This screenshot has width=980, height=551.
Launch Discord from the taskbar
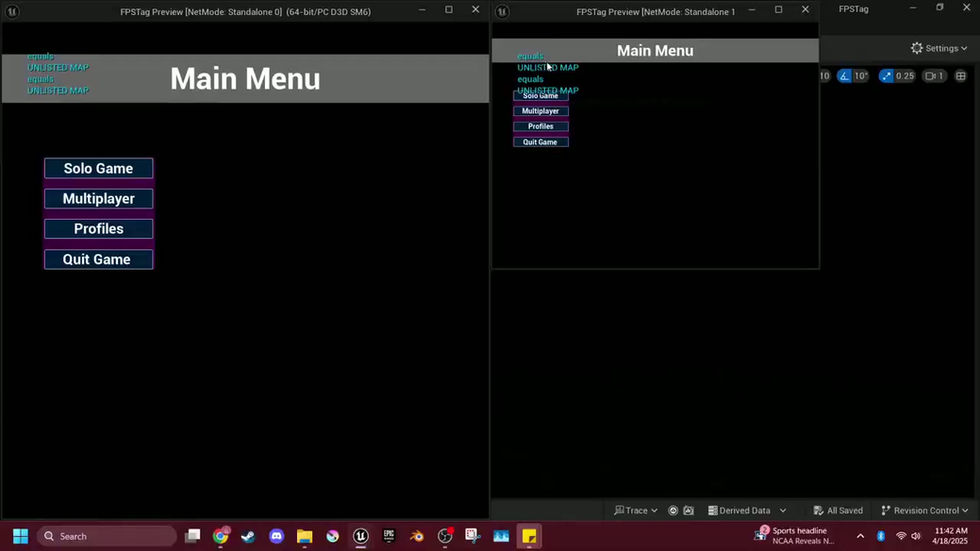[x=276, y=536]
